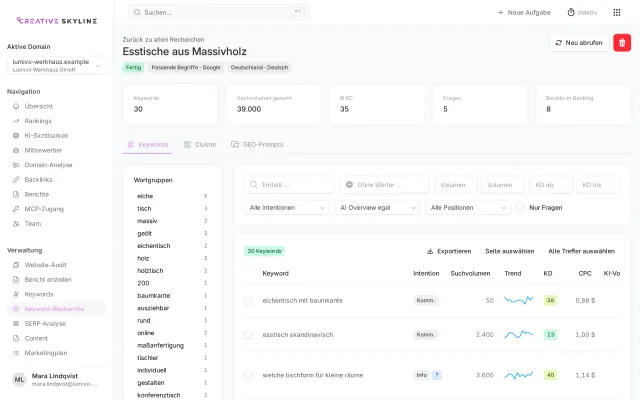Open Keyword-Recherche in sidebar

pos(56,309)
